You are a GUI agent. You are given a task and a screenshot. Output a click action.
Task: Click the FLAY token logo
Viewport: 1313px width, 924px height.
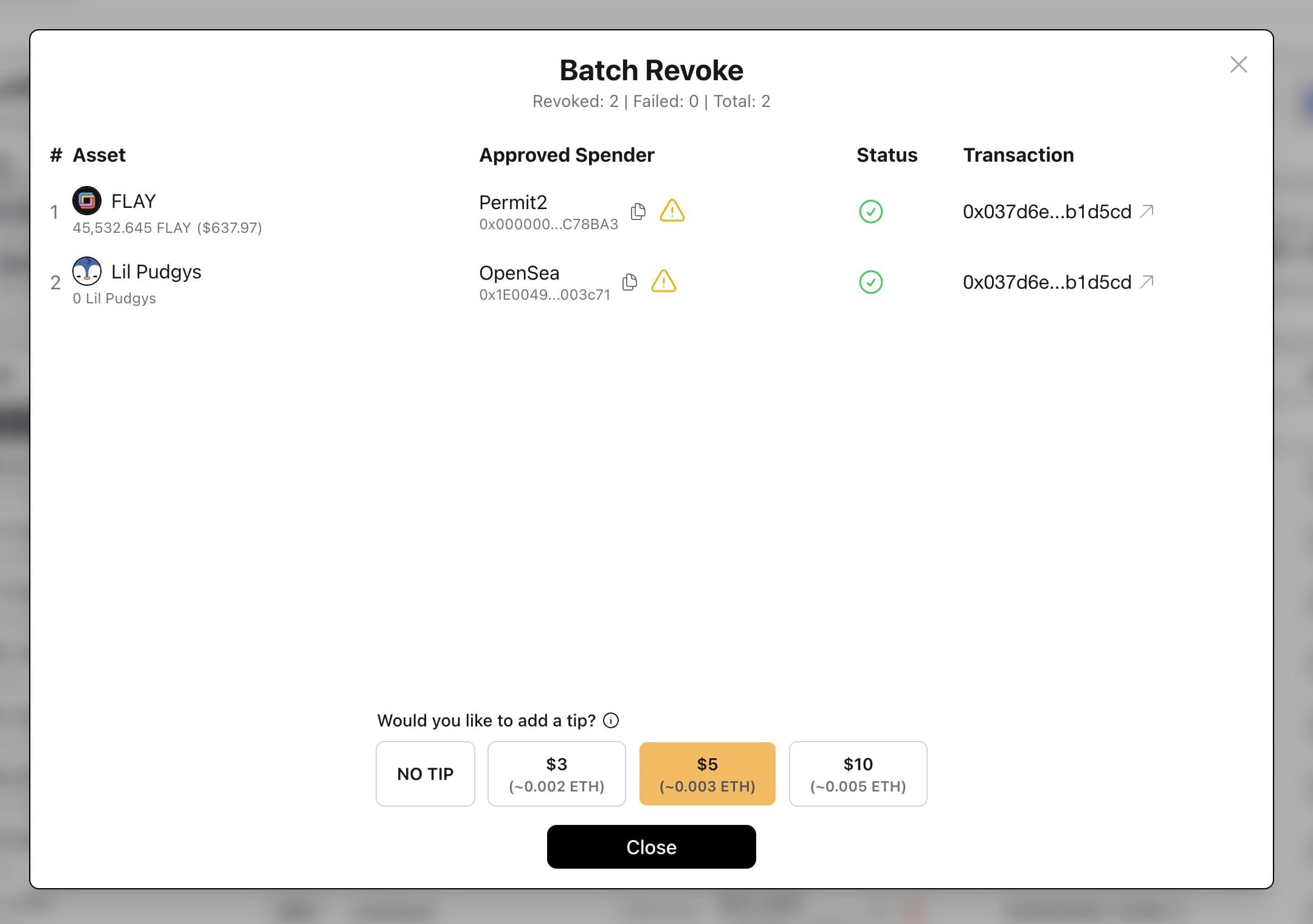pos(87,201)
